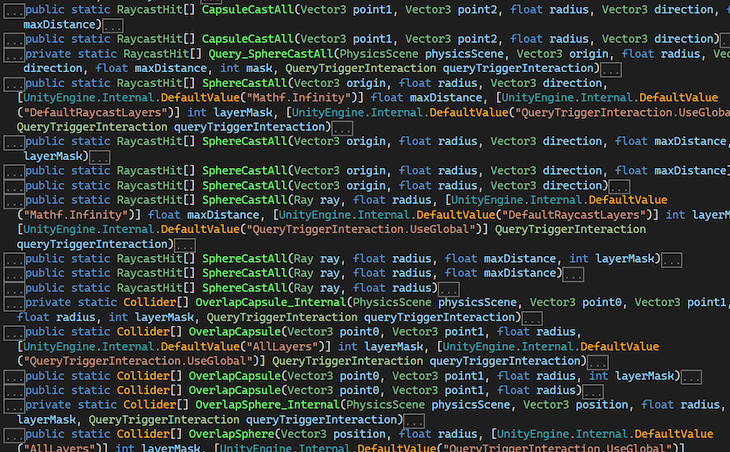The width and height of the screenshot is (730, 452).
Task: Click "DefaultRaycastLayers" string in SphereCastAll(Ray ray) signature
Action: [574, 215]
